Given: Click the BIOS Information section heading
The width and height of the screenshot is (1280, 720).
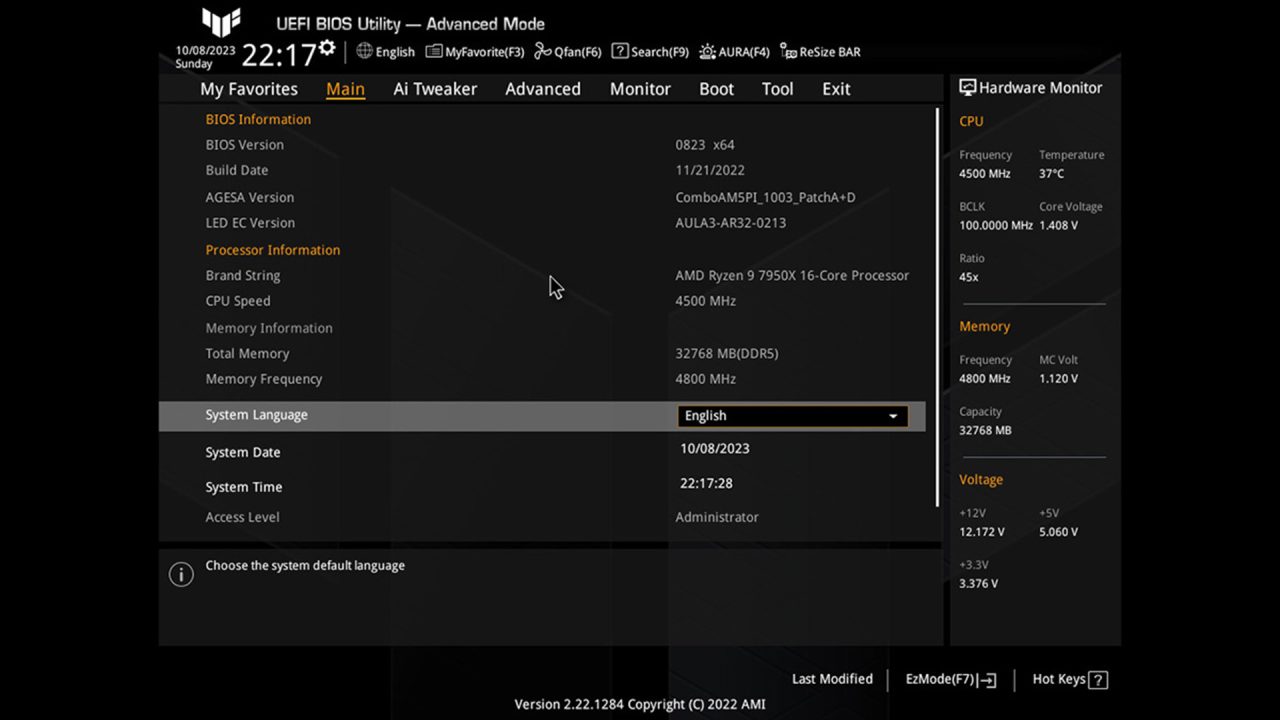Looking at the screenshot, I should [x=258, y=119].
